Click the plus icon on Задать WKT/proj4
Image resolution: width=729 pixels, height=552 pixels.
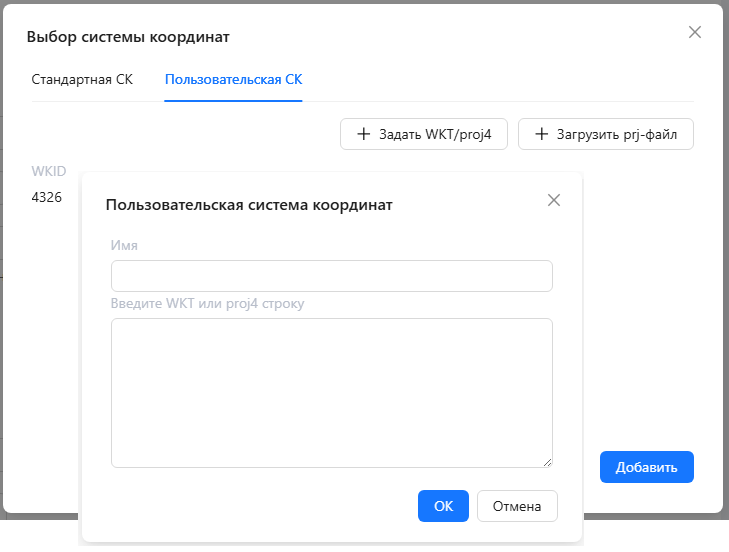(x=363, y=134)
